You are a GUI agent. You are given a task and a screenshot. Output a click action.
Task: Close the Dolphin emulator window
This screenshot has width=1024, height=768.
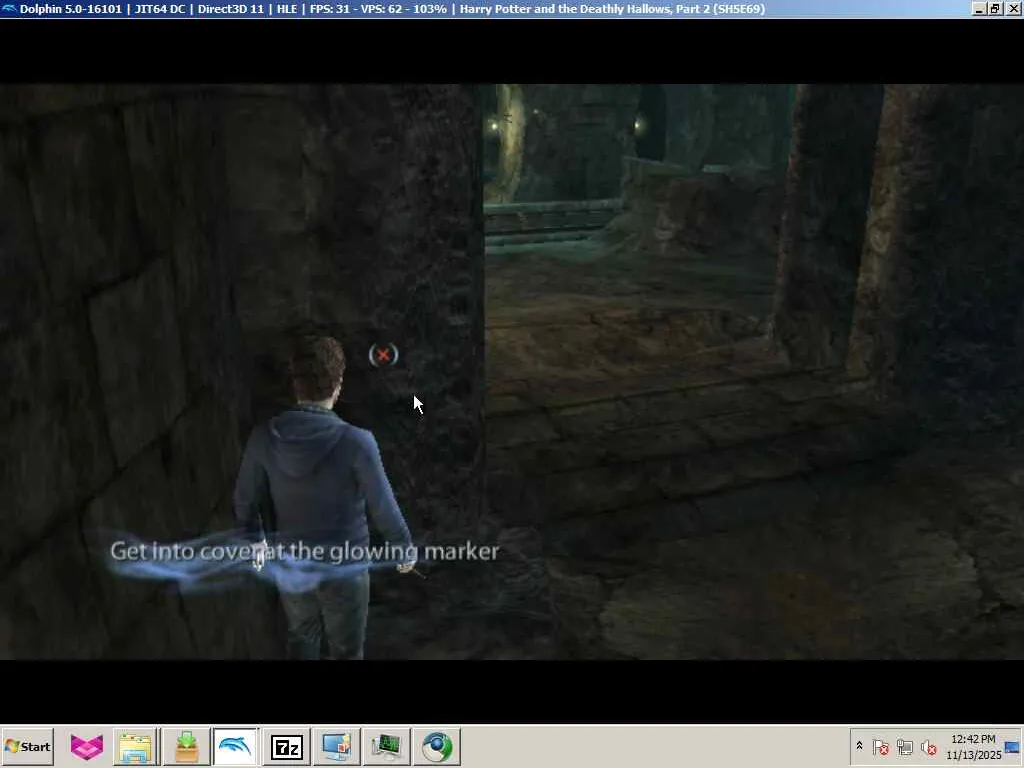[1012, 8]
